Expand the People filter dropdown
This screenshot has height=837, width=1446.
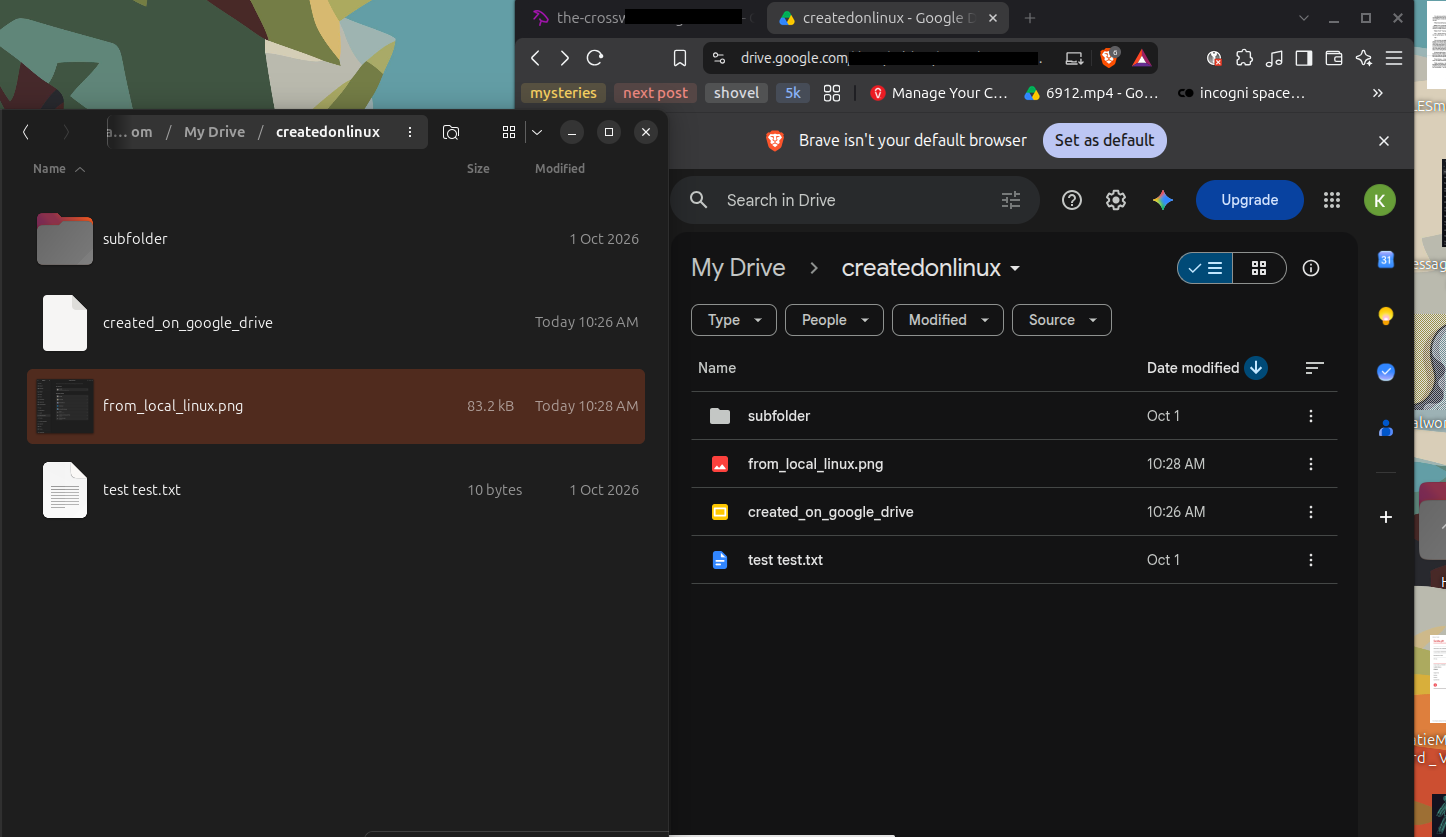coord(834,320)
